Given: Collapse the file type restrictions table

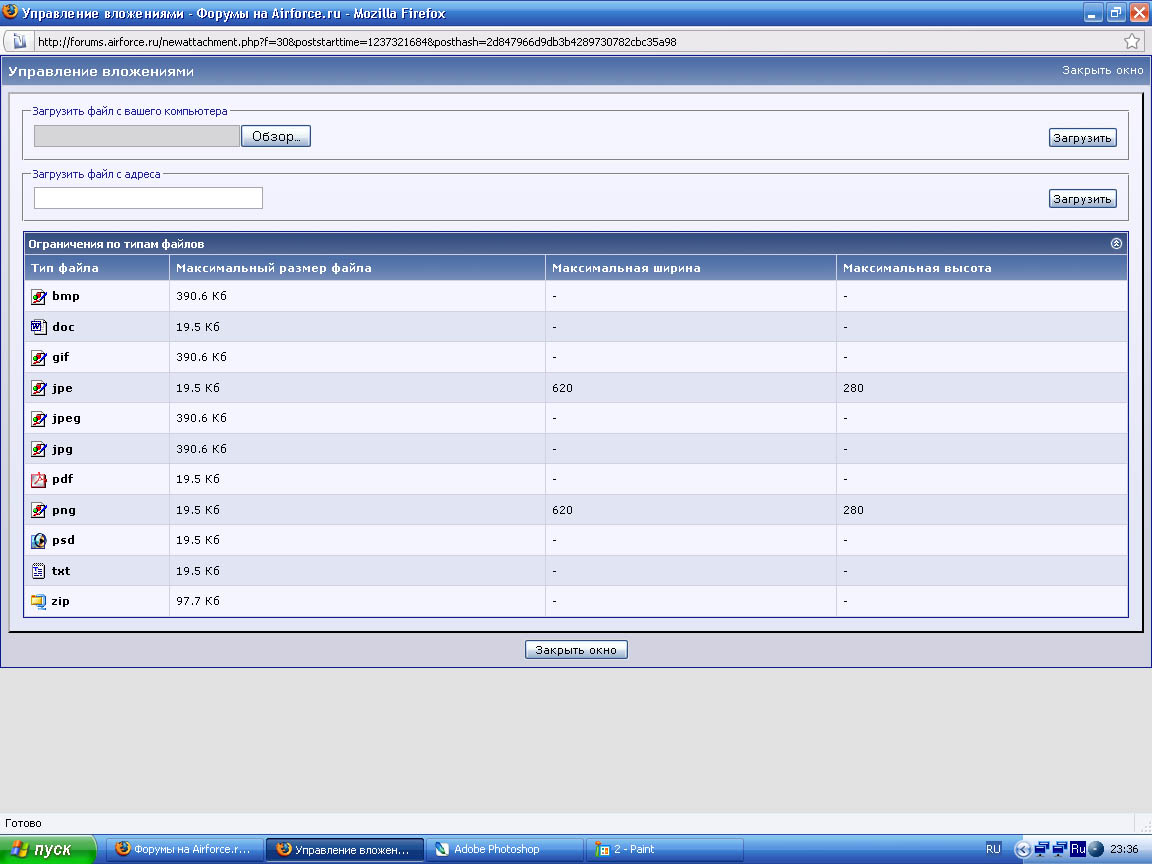Looking at the screenshot, I should click(x=1116, y=243).
